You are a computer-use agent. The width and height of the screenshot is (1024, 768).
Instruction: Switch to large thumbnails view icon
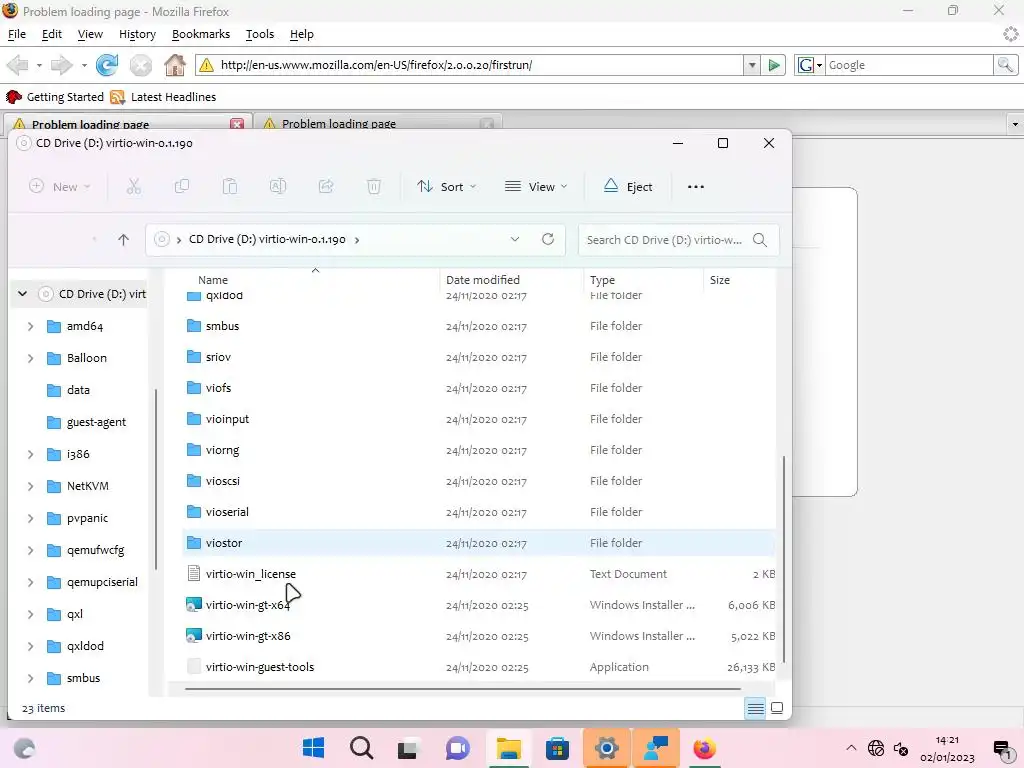click(x=777, y=708)
